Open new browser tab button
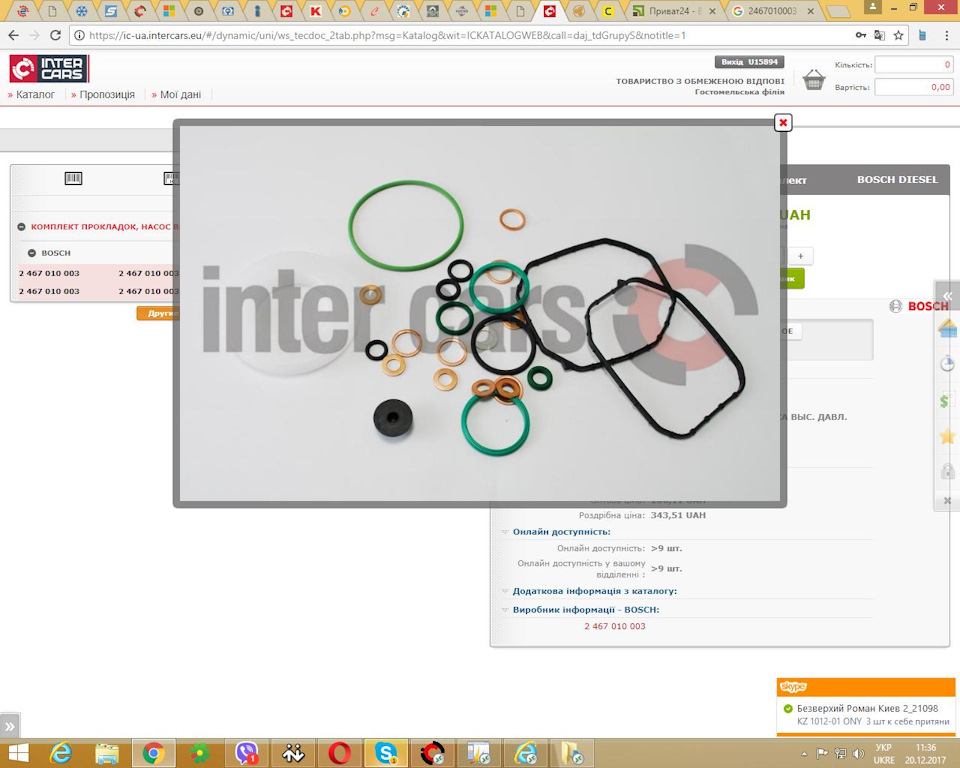This screenshot has width=960, height=768. click(837, 11)
